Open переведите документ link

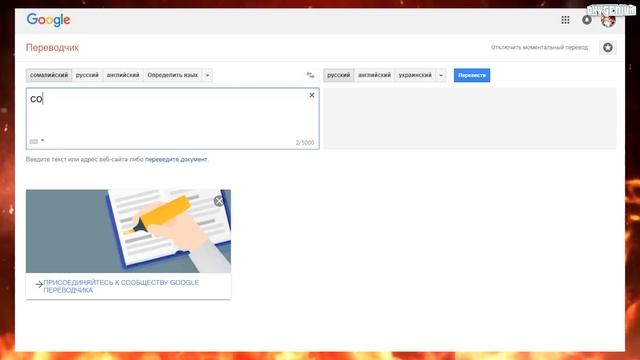[176, 159]
